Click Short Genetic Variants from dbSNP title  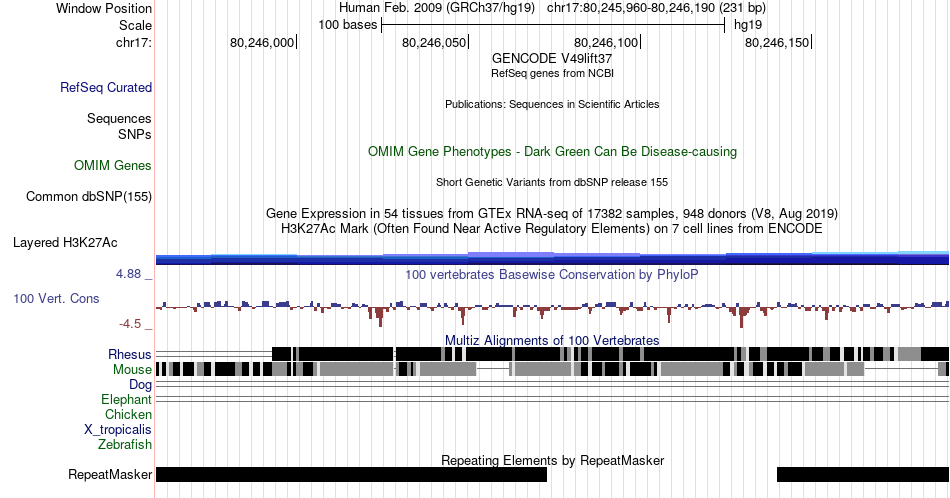click(x=552, y=182)
